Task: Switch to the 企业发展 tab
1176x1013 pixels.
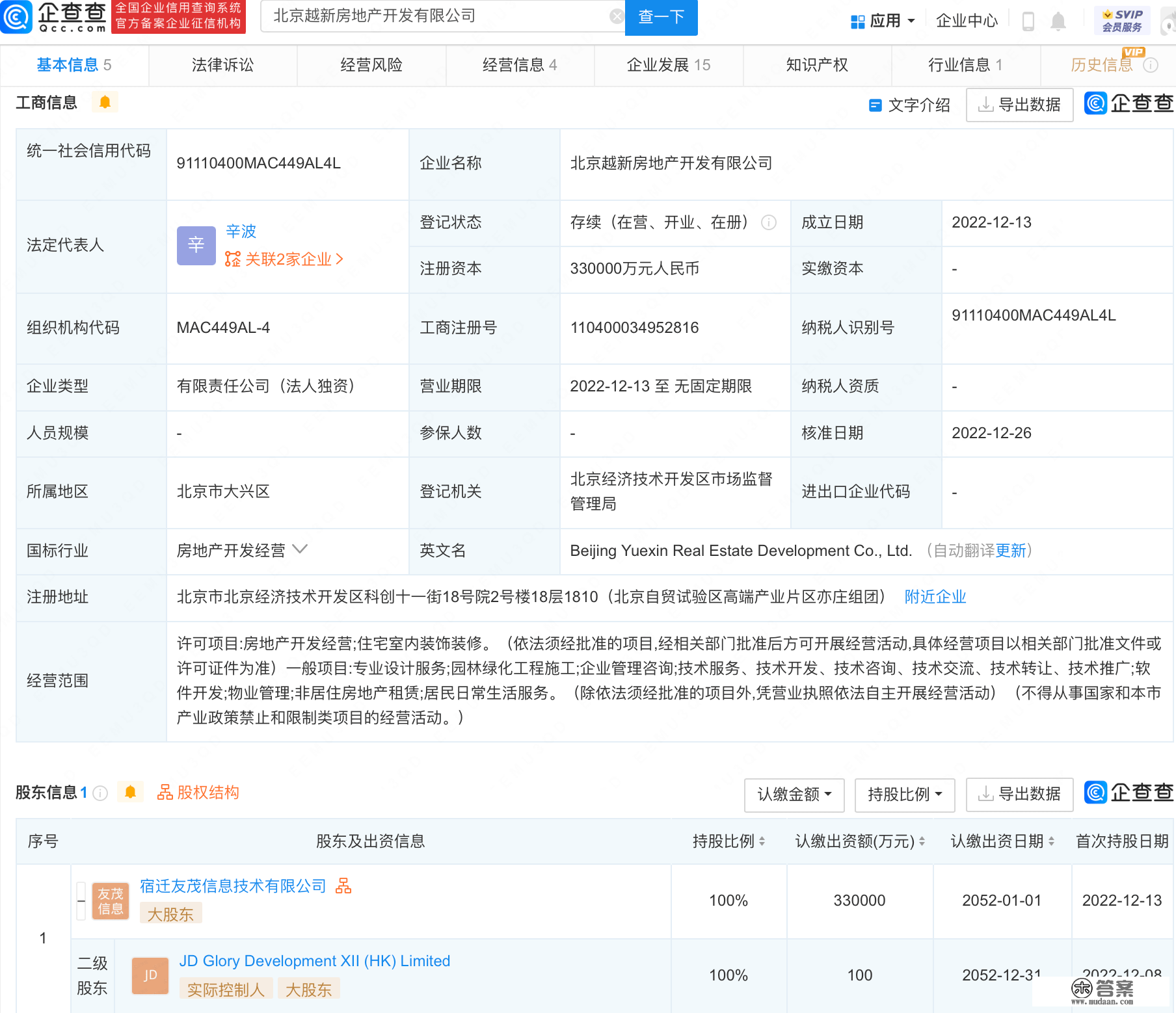Action: pyautogui.click(x=669, y=65)
